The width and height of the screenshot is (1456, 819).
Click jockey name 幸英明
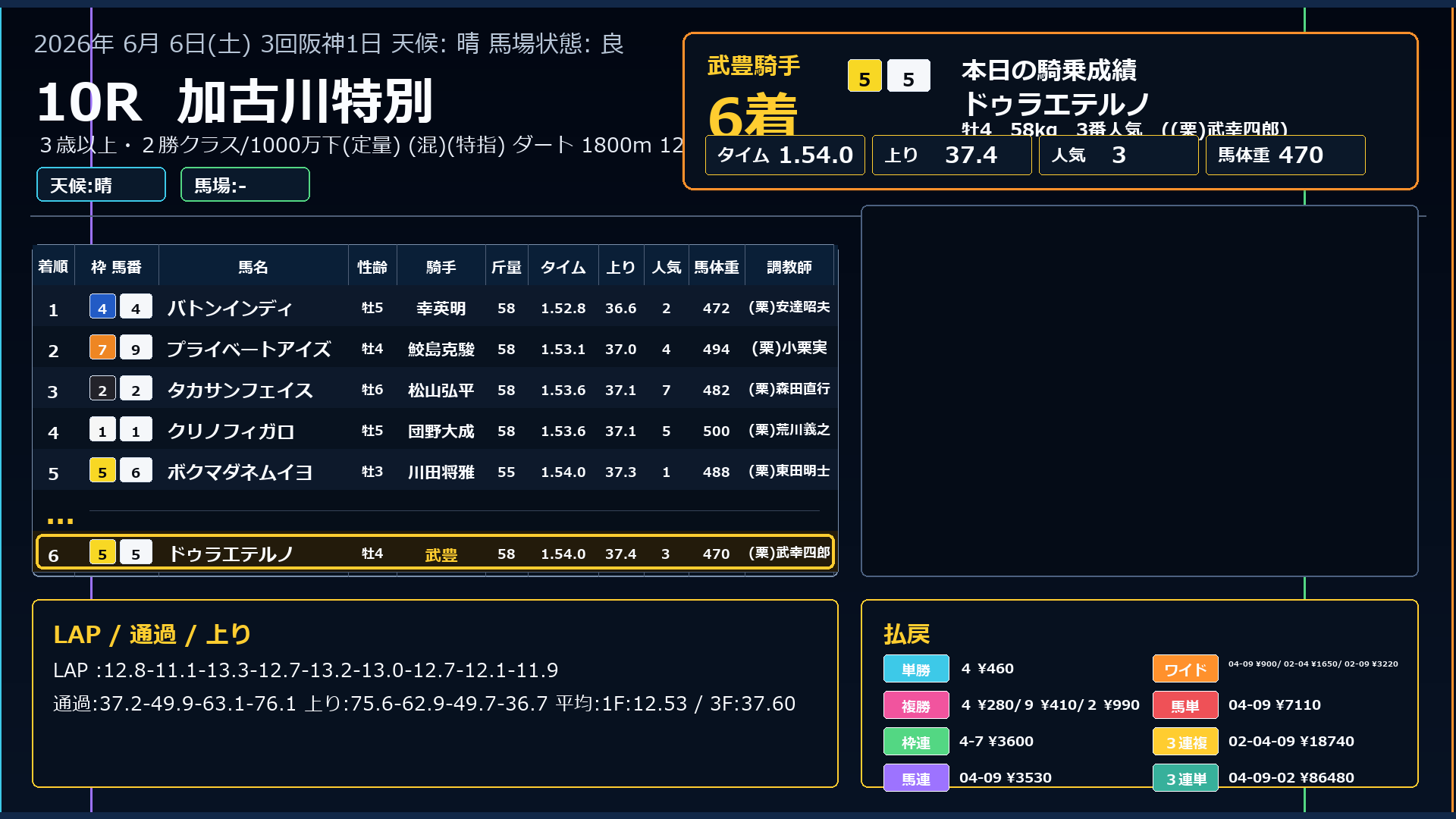click(x=441, y=308)
